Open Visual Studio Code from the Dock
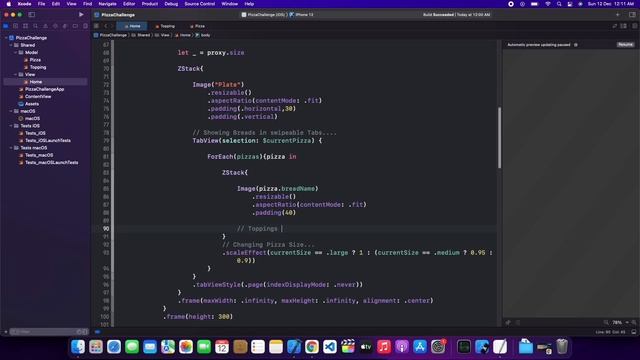Screen dimensions: 640x360 coord(330,347)
